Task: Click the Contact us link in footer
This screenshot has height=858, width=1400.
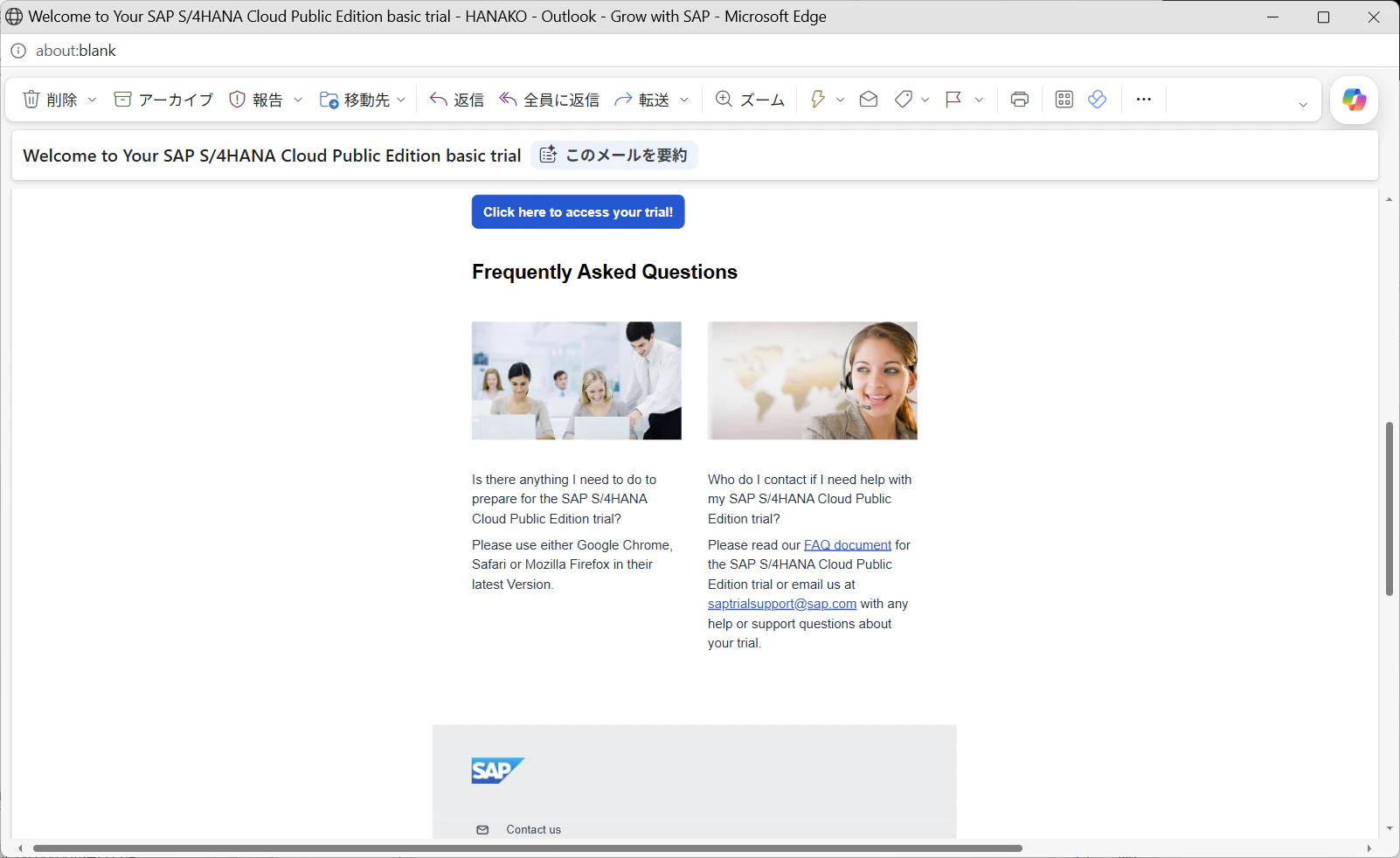Action: coord(534,830)
